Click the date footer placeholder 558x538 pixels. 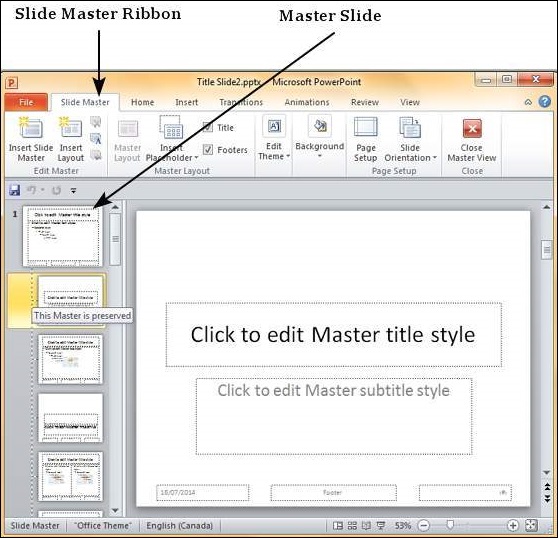tap(202, 493)
